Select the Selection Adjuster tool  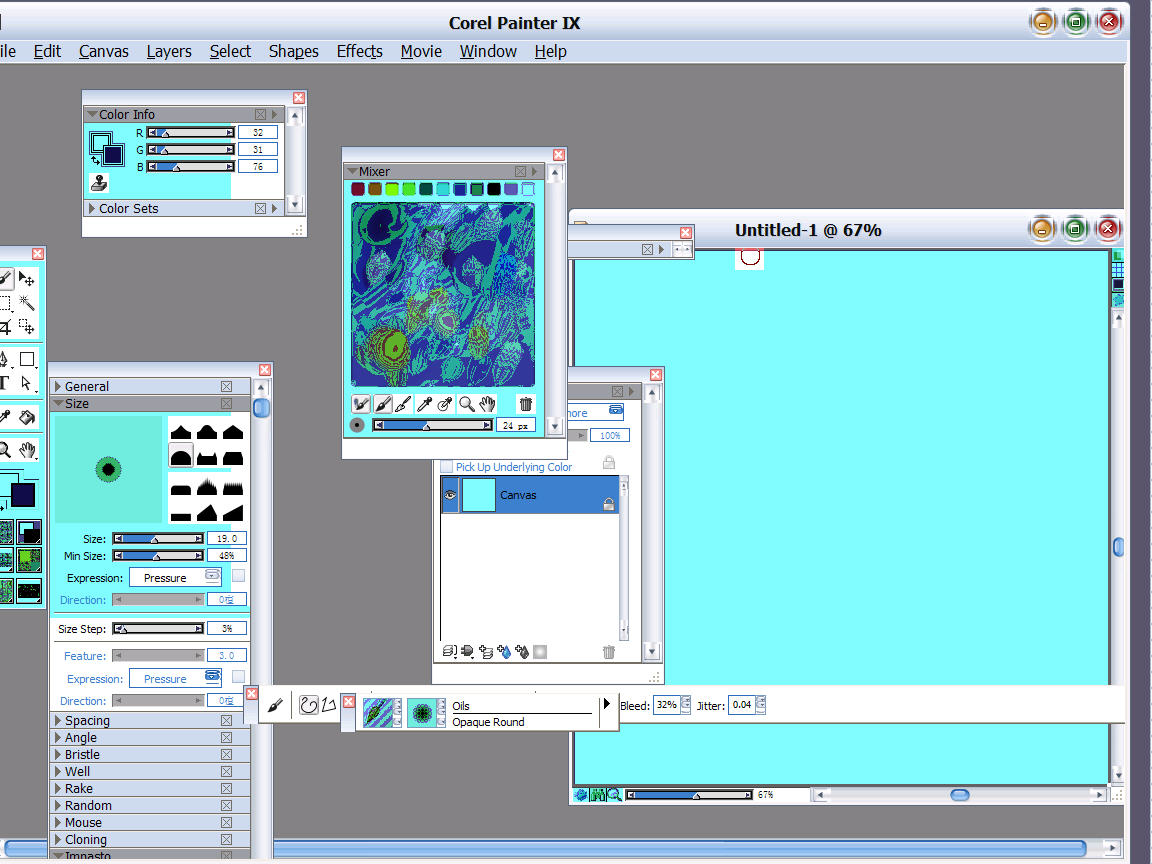tap(26, 326)
